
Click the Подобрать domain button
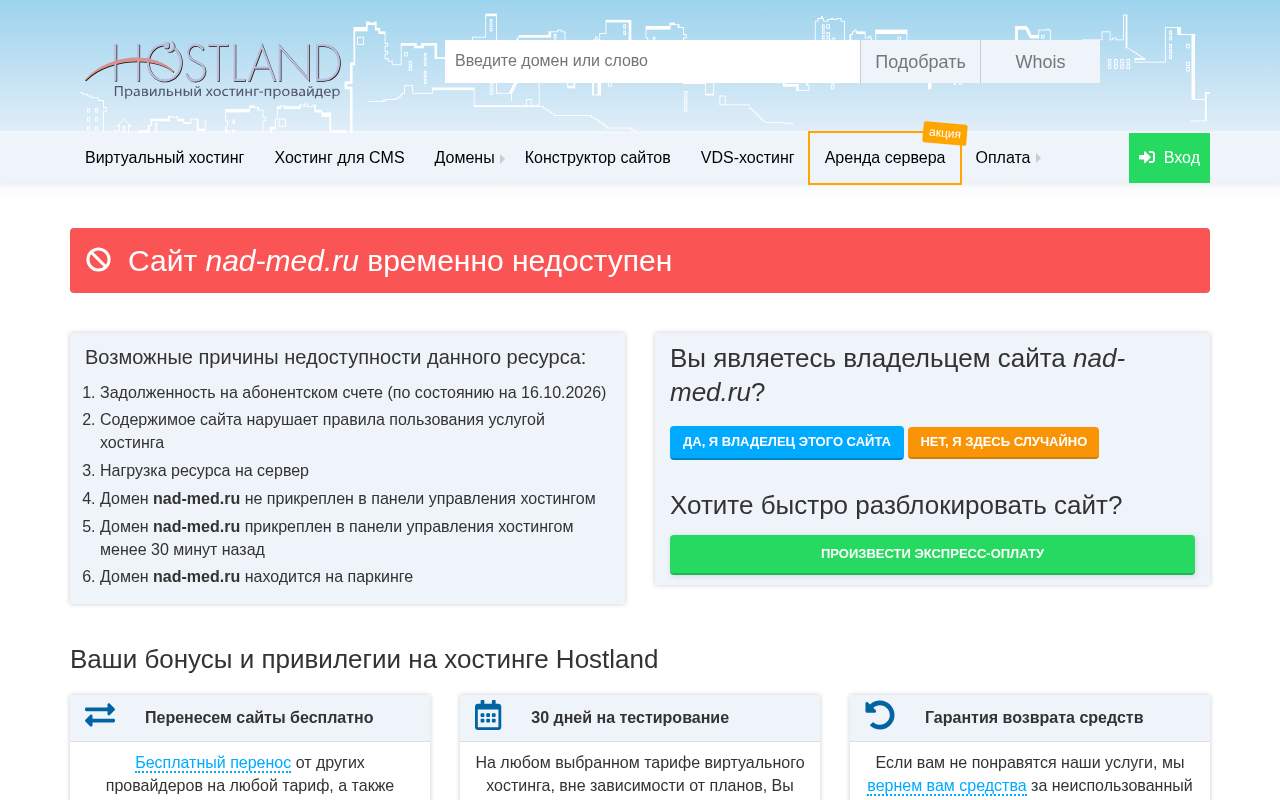click(x=920, y=62)
